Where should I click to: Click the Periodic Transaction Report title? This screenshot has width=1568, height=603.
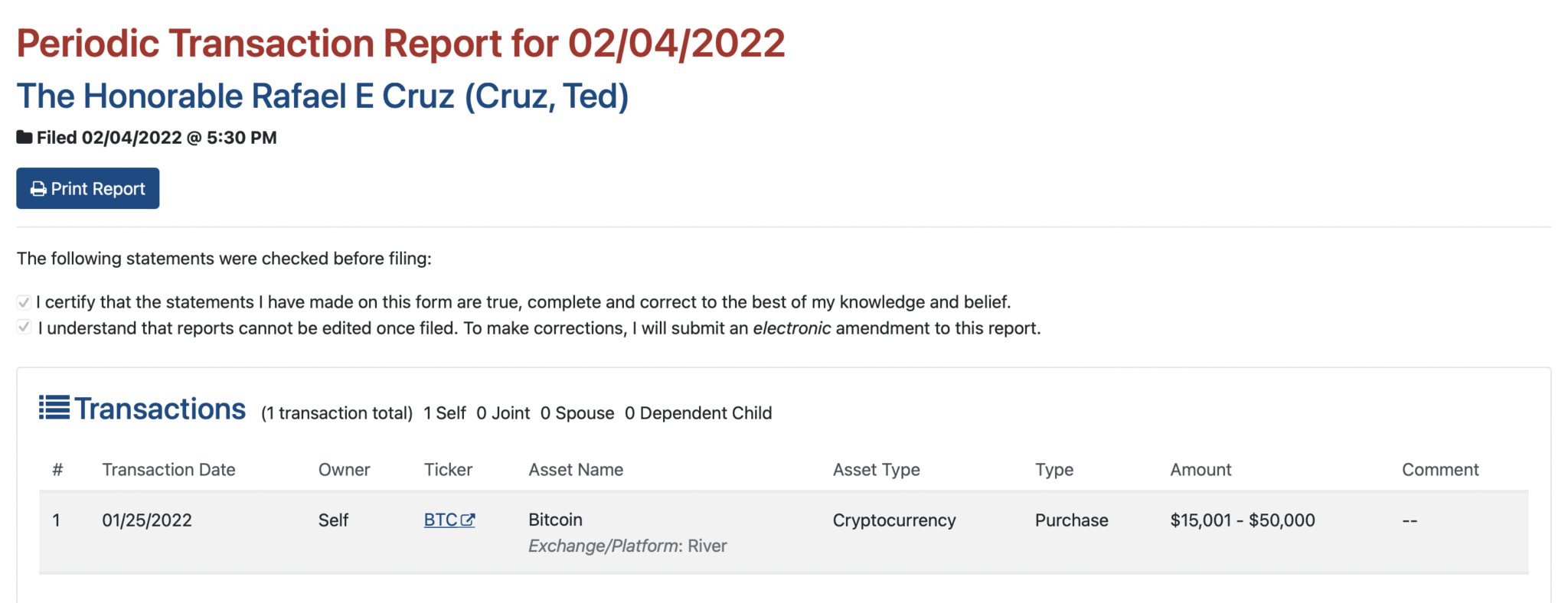[x=400, y=44]
